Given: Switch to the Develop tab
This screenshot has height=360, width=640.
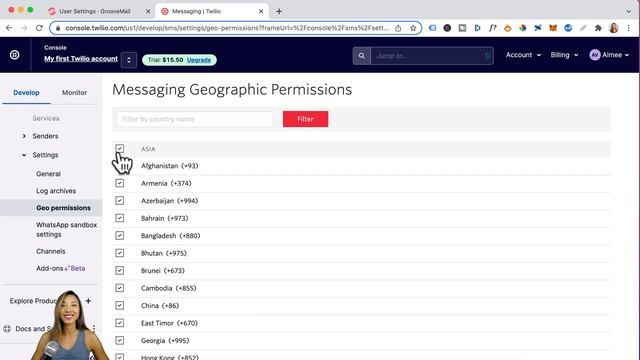Looking at the screenshot, I should pyautogui.click(x=26, y=93).
